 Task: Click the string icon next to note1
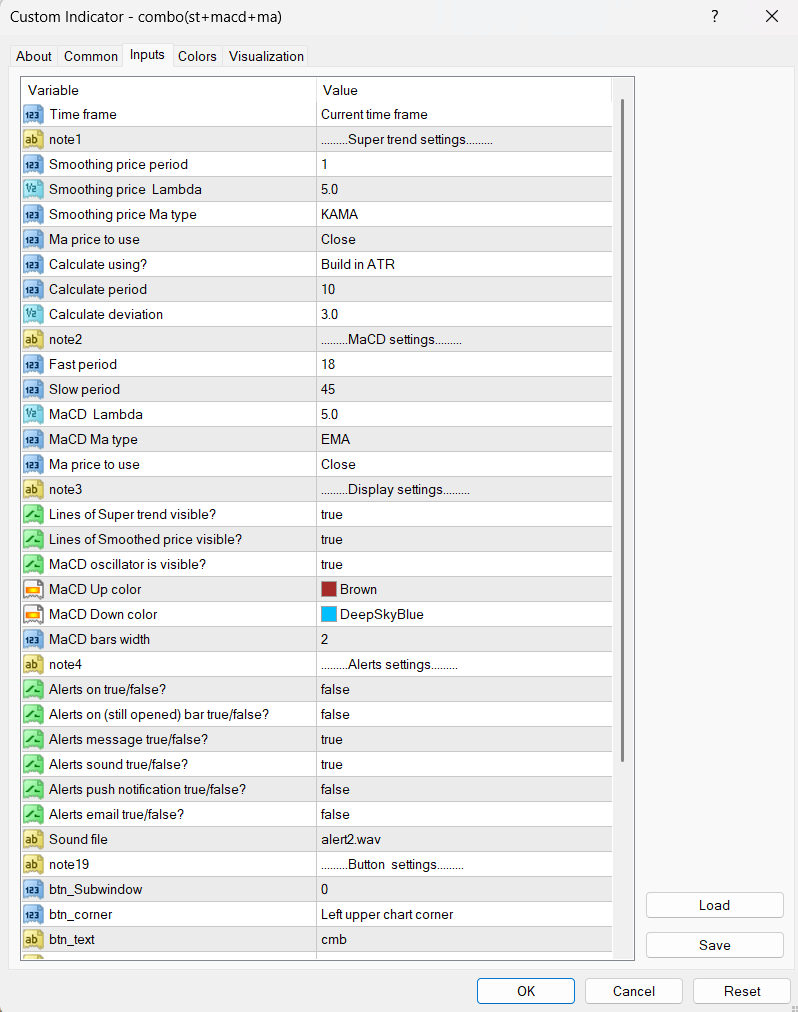(x=33, y=140)
